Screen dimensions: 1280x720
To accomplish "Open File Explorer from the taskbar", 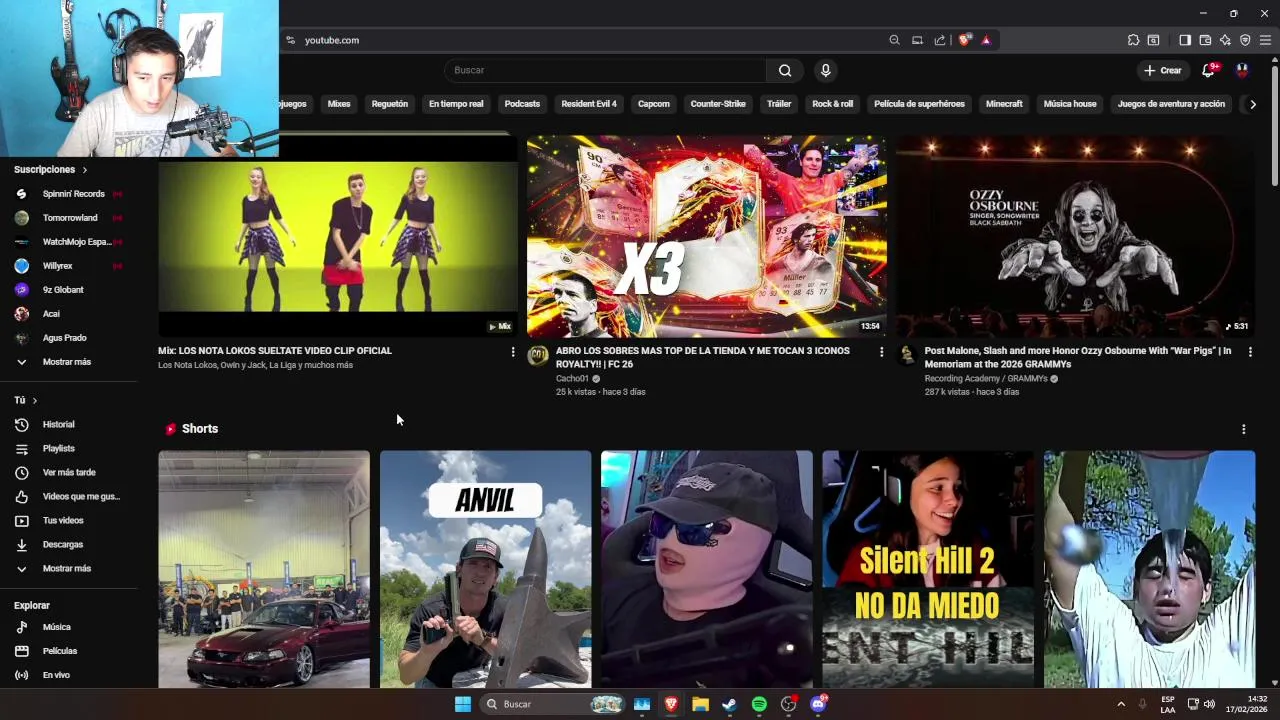I will [700, 704].
